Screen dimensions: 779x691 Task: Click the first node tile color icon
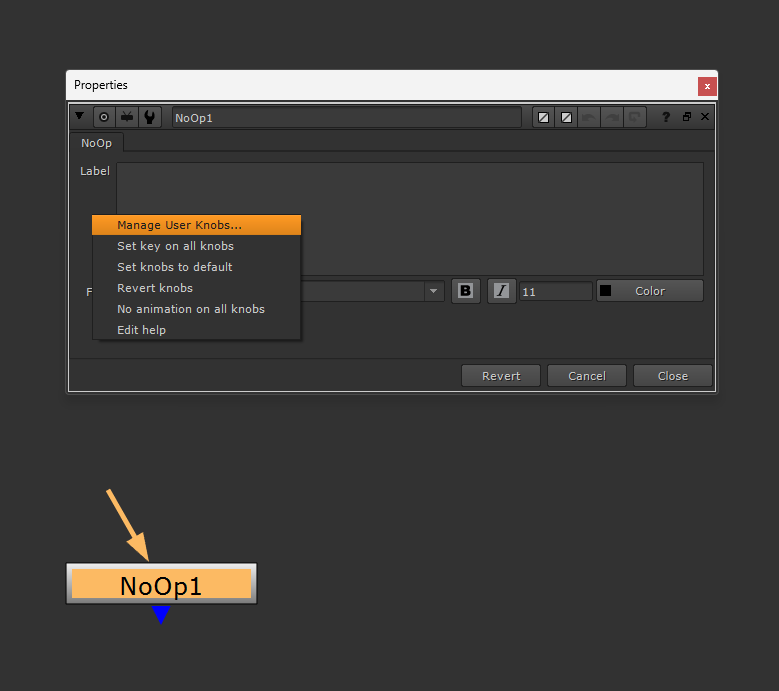544,118
